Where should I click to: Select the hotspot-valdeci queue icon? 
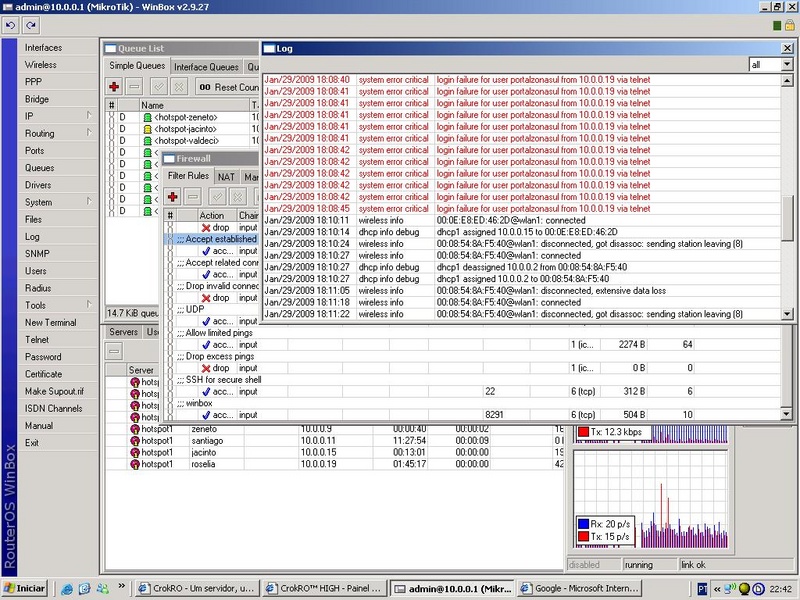pos(147,141)
